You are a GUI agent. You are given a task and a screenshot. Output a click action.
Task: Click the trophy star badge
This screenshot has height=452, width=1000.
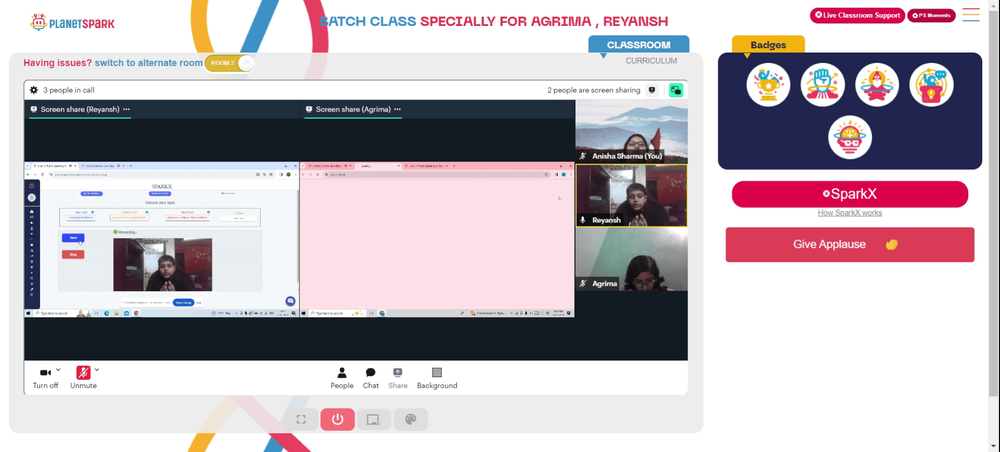768,85
